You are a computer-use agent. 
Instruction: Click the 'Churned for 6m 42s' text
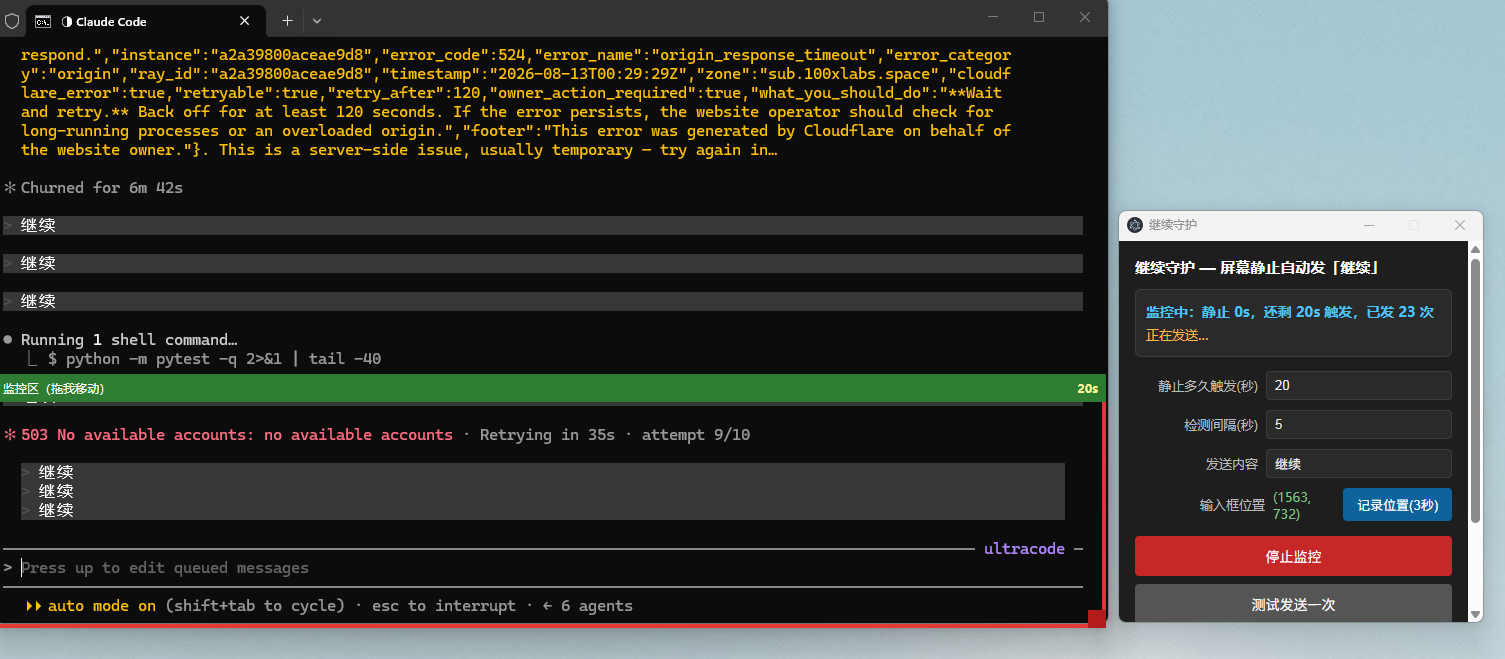pyautogui.click(x=102, y=188)
